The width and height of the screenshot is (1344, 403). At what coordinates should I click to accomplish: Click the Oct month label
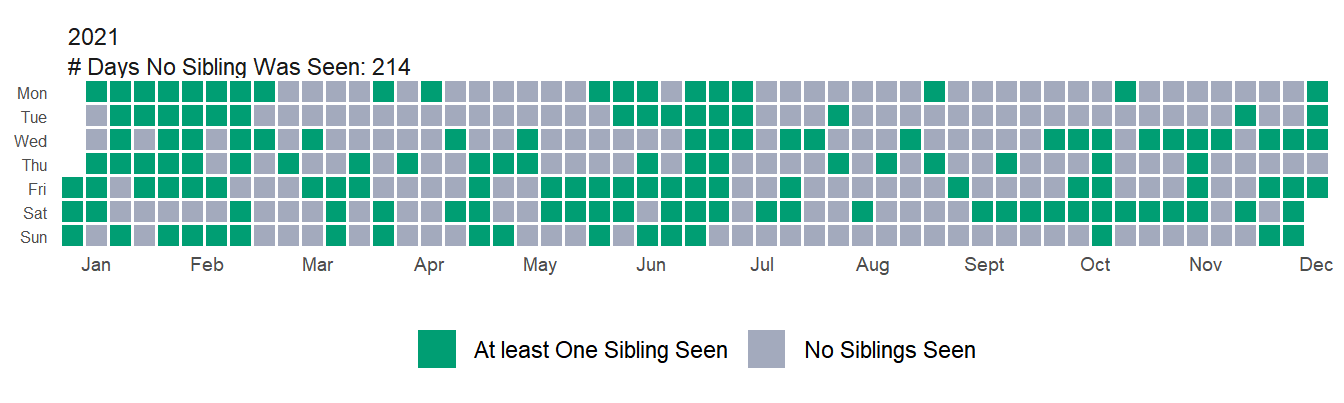tap(1095, 265)
